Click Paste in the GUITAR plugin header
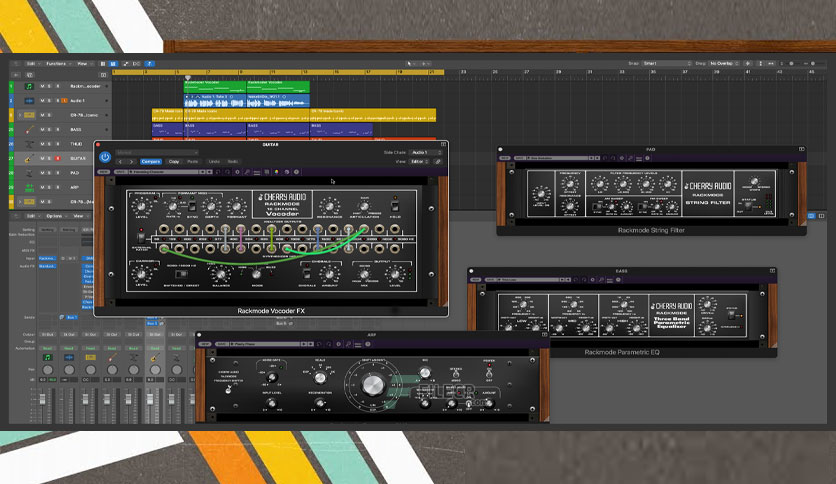 coord(192,162)
